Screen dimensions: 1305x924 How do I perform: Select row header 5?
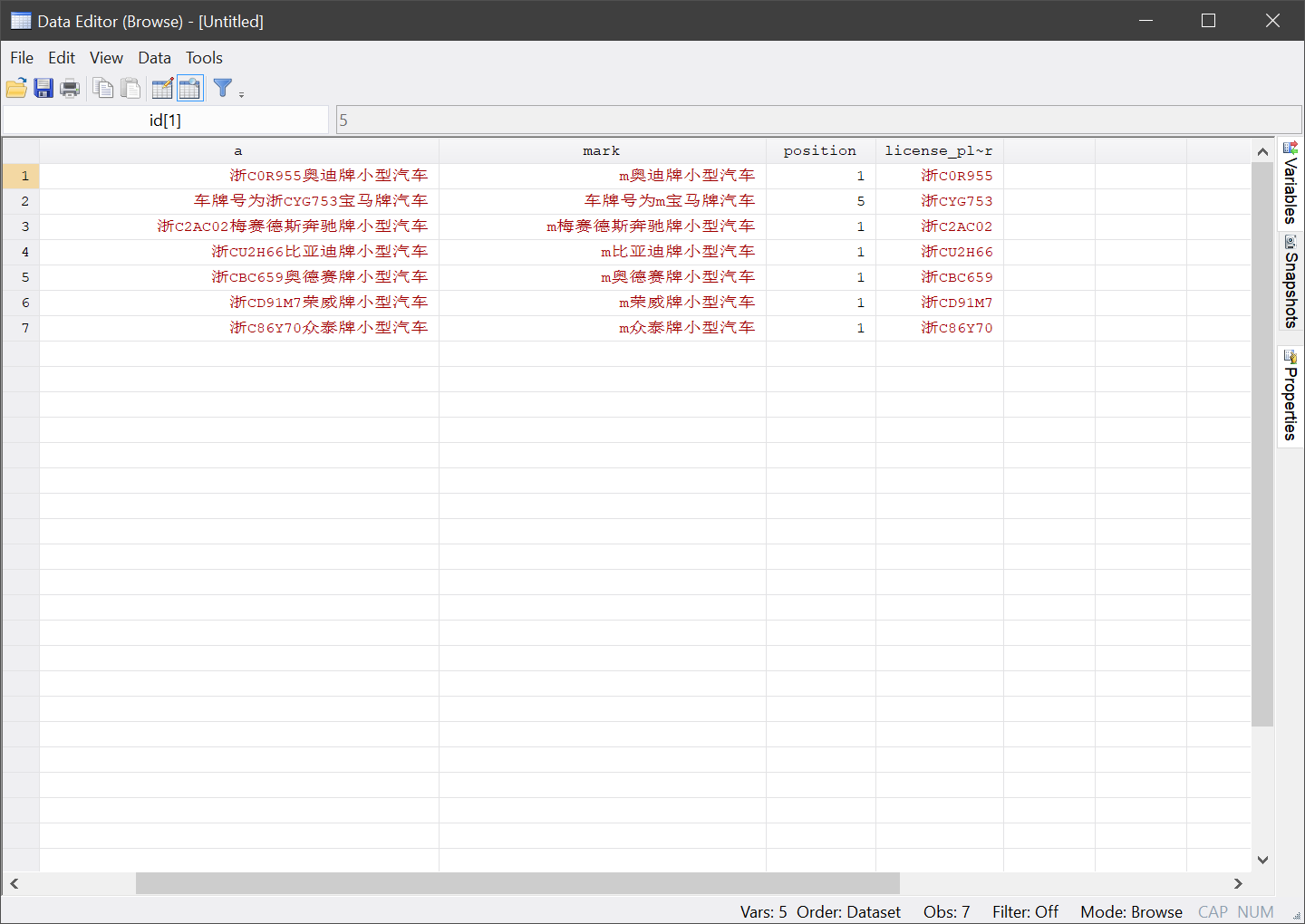21,277
